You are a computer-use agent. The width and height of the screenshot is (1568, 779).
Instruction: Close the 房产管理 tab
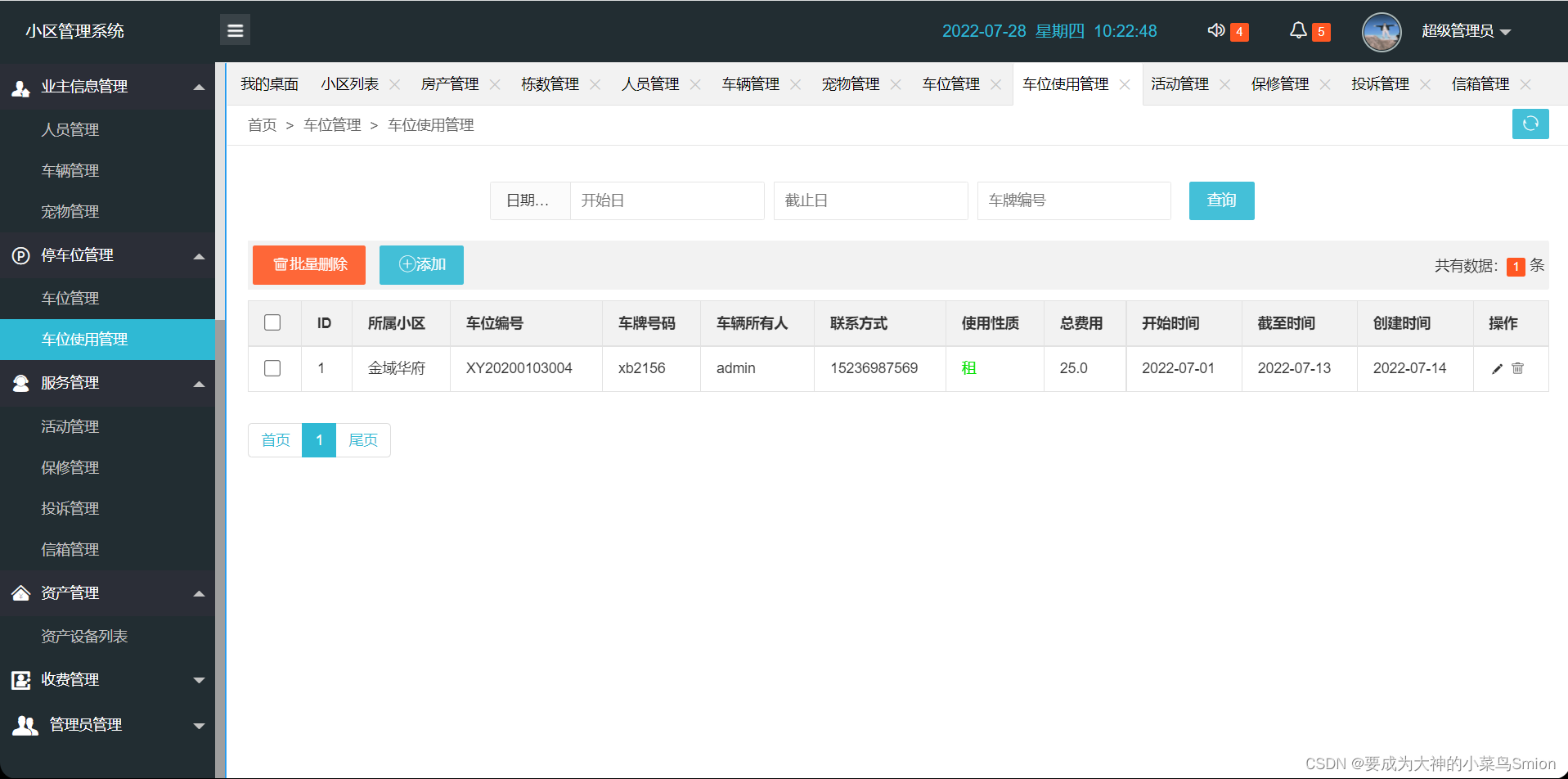(x=495, y=84)
